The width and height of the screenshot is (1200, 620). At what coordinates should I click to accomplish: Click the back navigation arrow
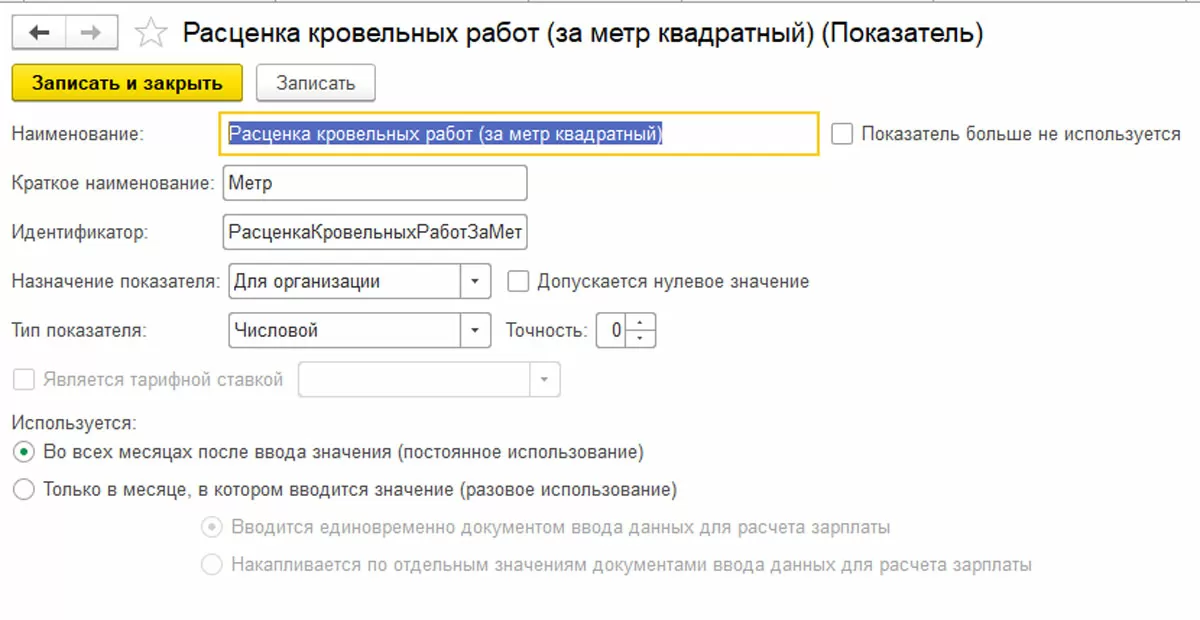coord(39,33)
